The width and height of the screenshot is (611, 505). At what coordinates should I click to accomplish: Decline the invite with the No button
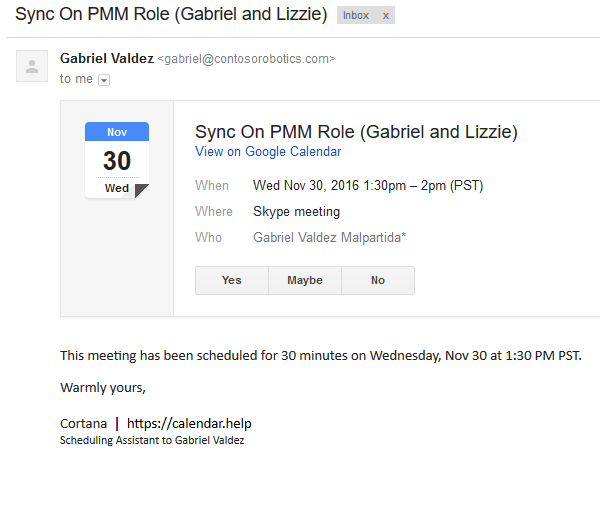click(x=378, y=280)
